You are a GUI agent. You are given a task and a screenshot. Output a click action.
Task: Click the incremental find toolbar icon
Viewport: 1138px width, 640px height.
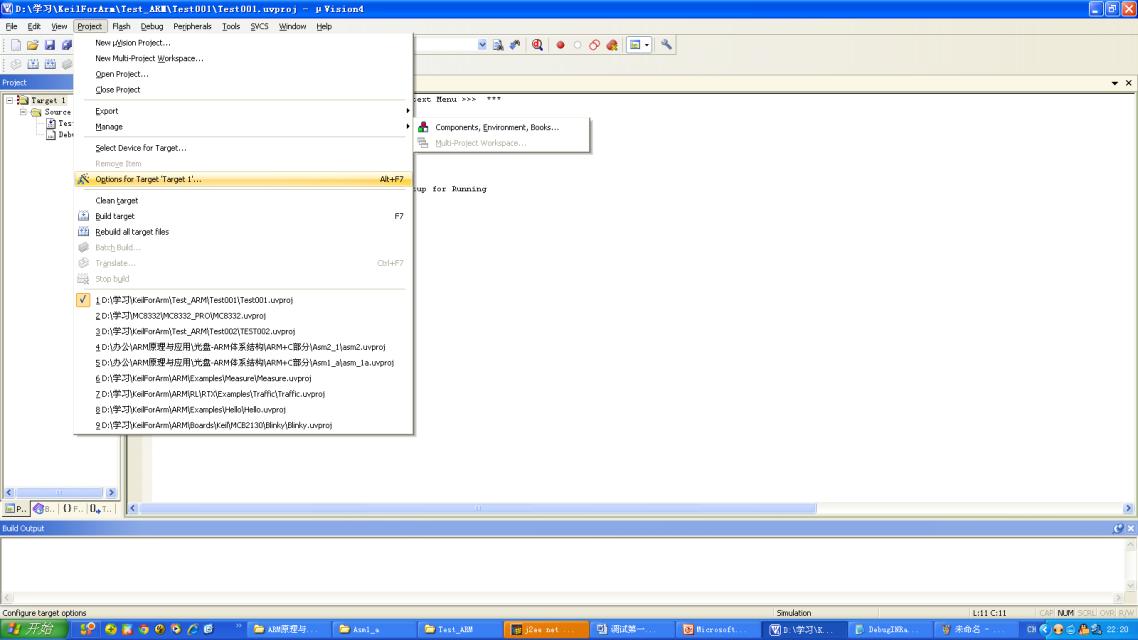click(x=515, y=45)
